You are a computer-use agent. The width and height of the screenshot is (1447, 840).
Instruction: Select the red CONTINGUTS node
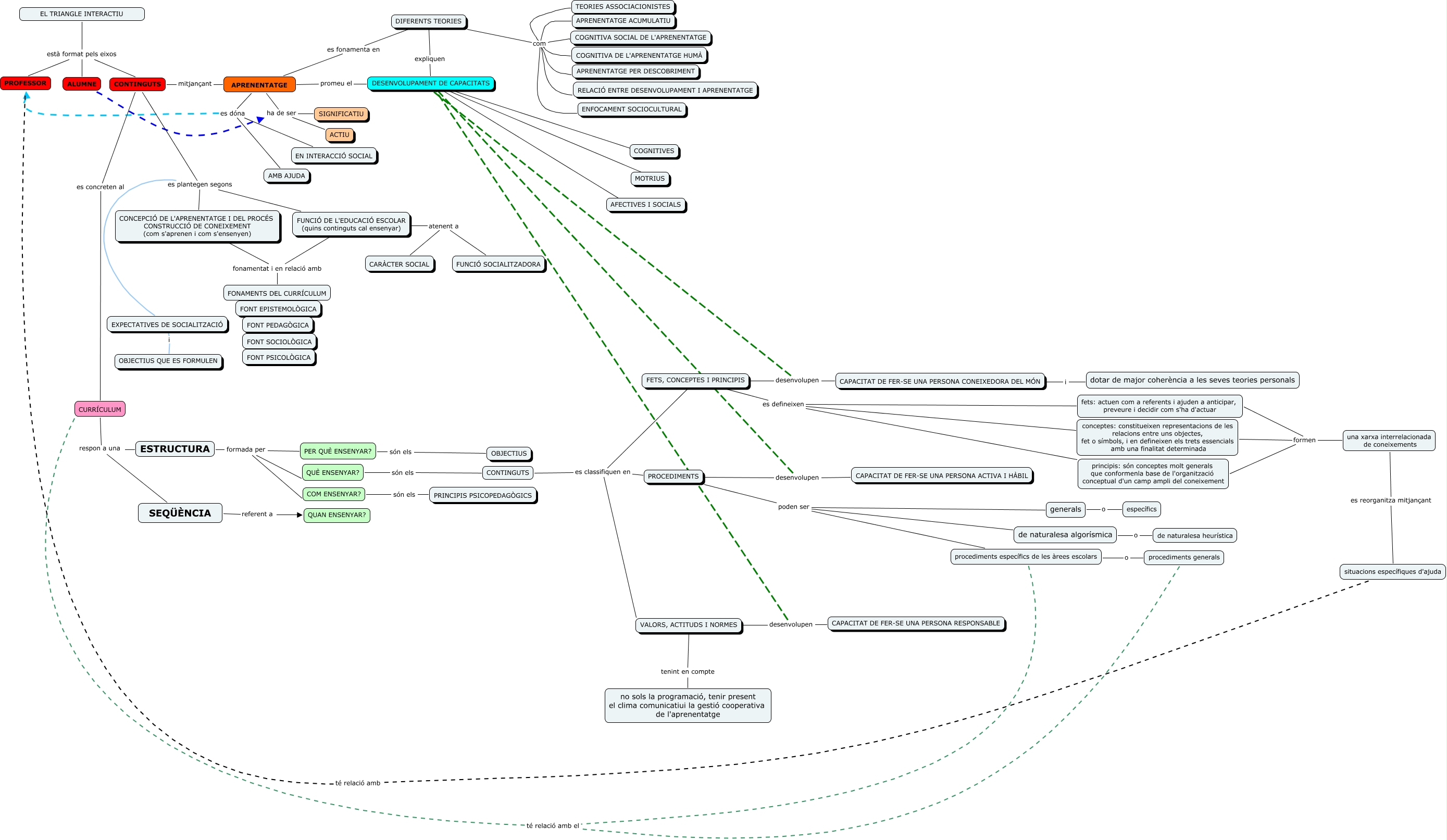[x=137, y=84]
